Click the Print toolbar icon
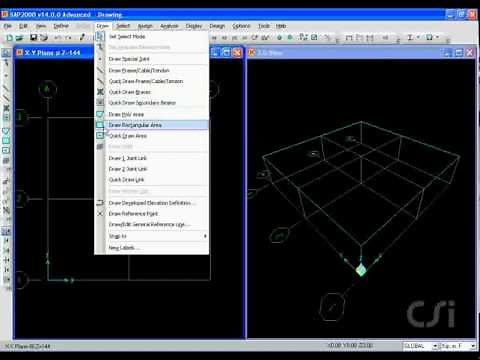Screen dimensions: 480x360 (44, 38)
